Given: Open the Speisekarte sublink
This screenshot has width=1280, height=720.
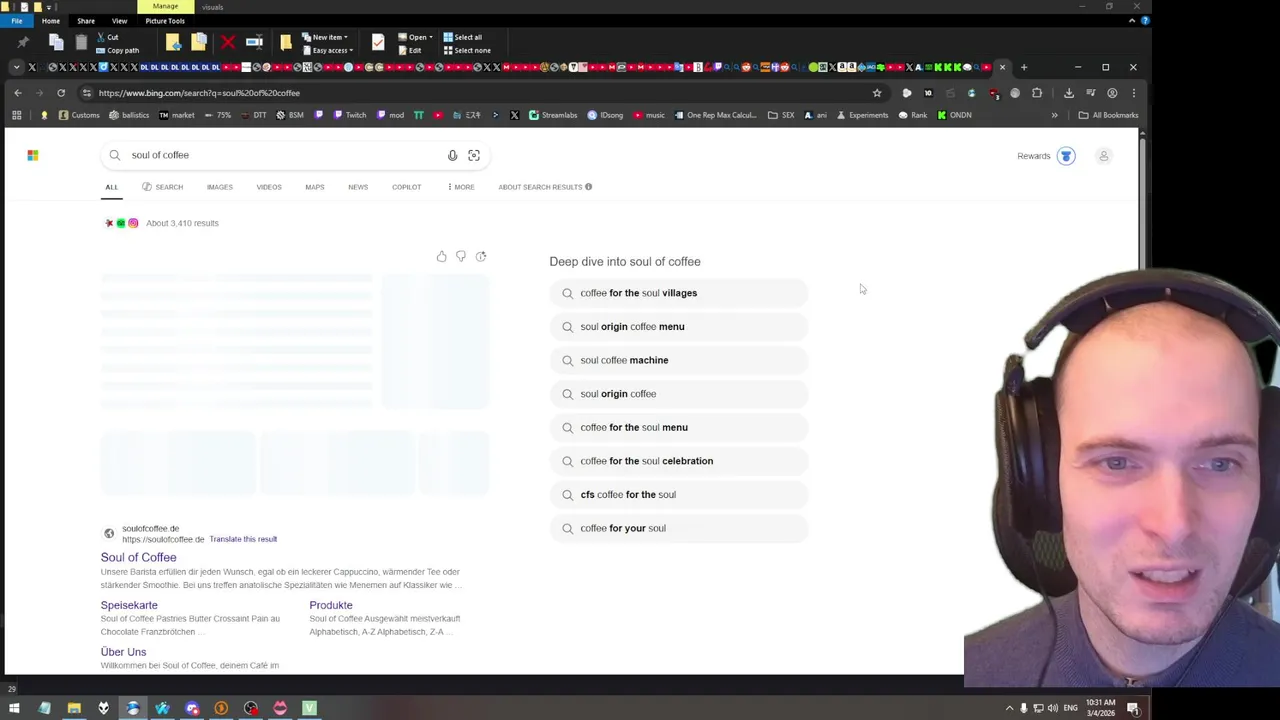Looking at the screenshot, I should 129,605.
